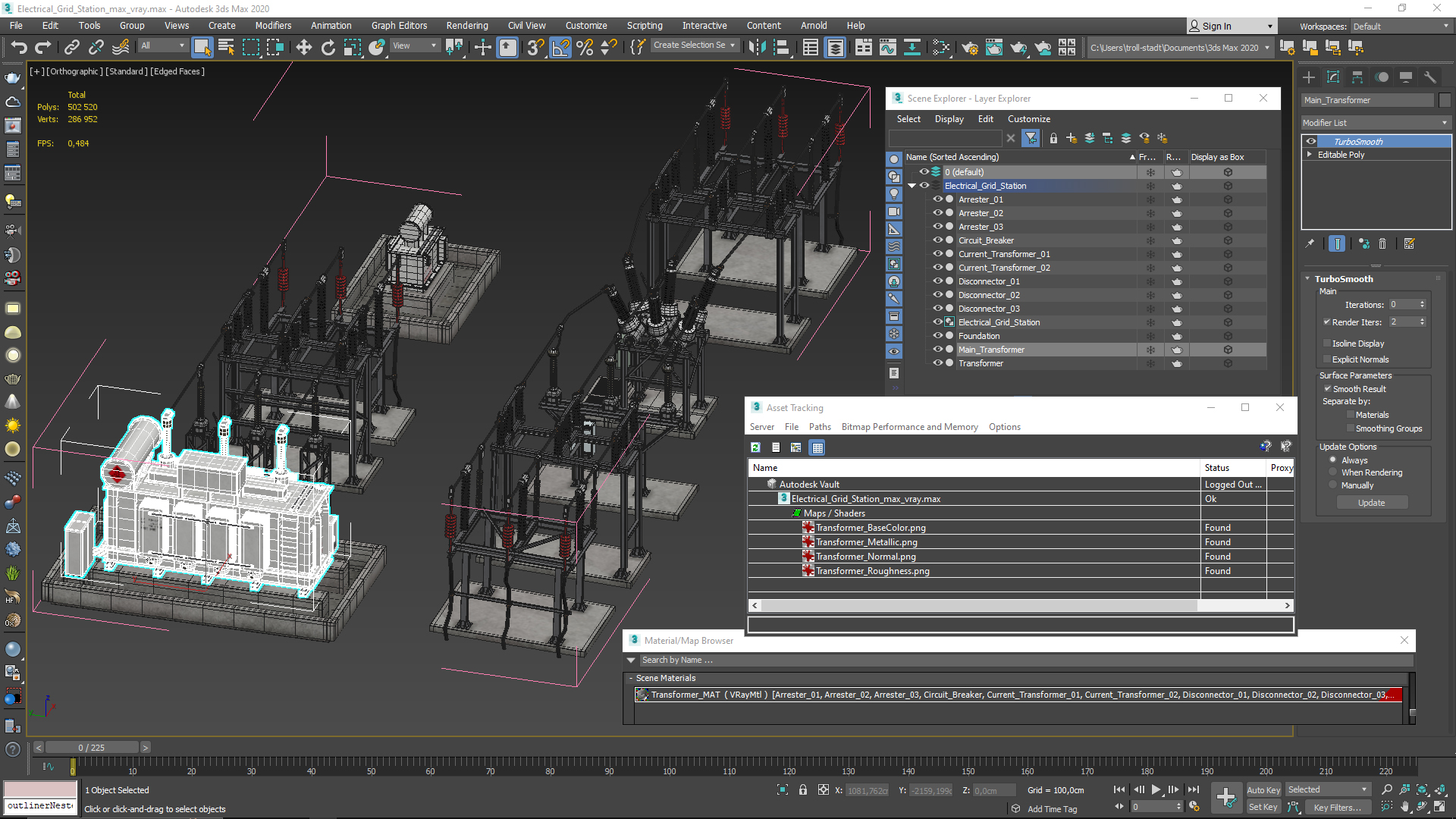This screenshot has width=1456, height=819.
Task: Enable Smoothing Groups checkbox
Action: coord(1350,428)
